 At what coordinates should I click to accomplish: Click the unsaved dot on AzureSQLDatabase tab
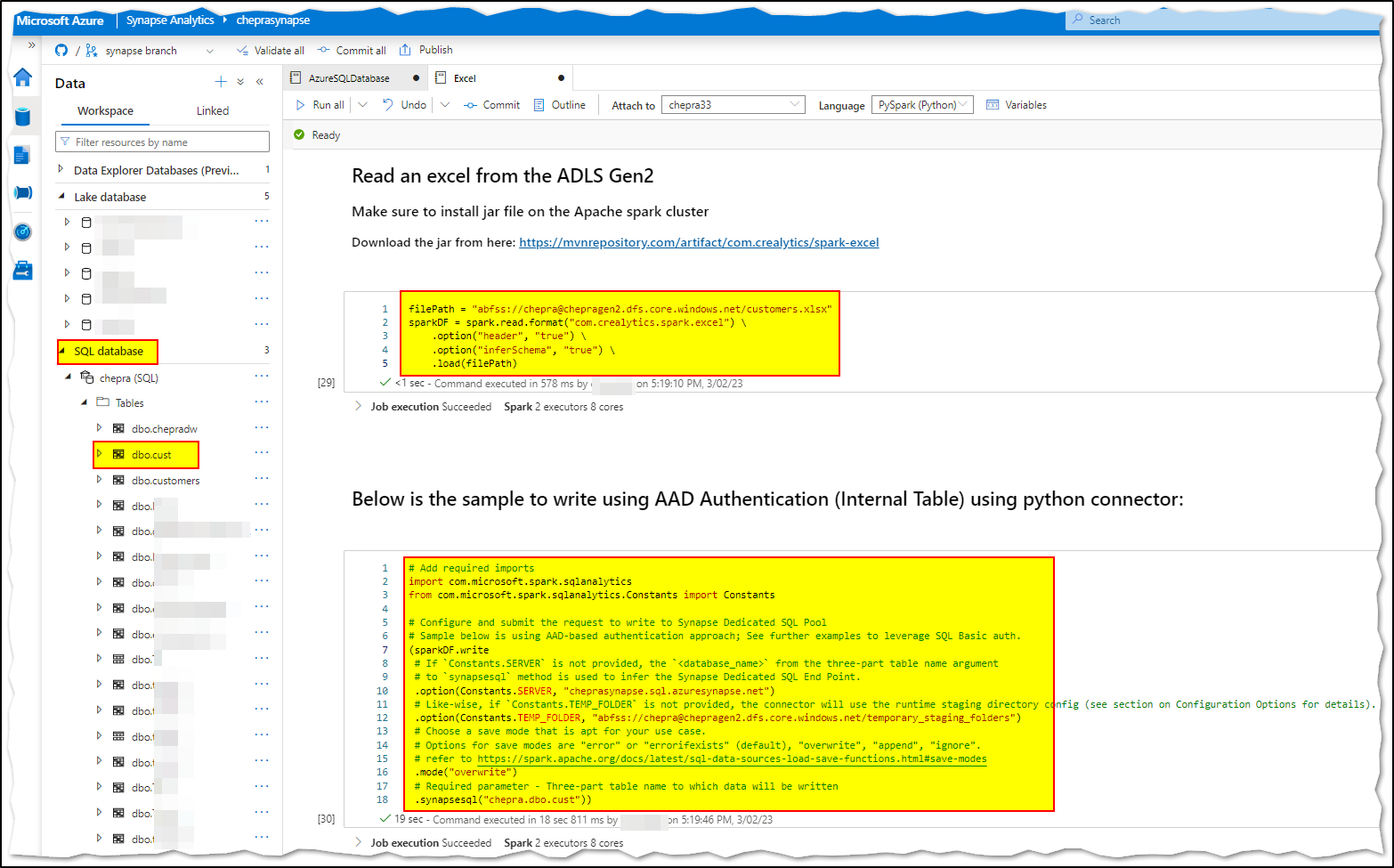point(416,78)
